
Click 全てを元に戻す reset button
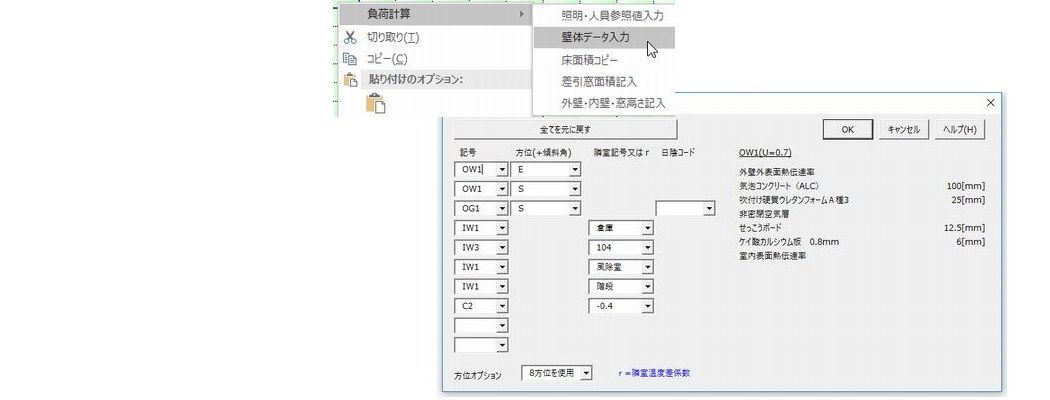[x=565, y=130]
